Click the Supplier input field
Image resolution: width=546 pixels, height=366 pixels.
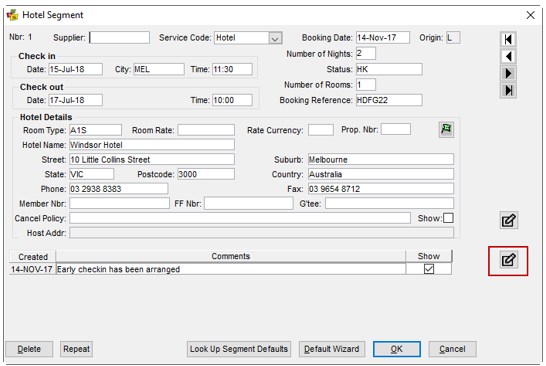119,38
